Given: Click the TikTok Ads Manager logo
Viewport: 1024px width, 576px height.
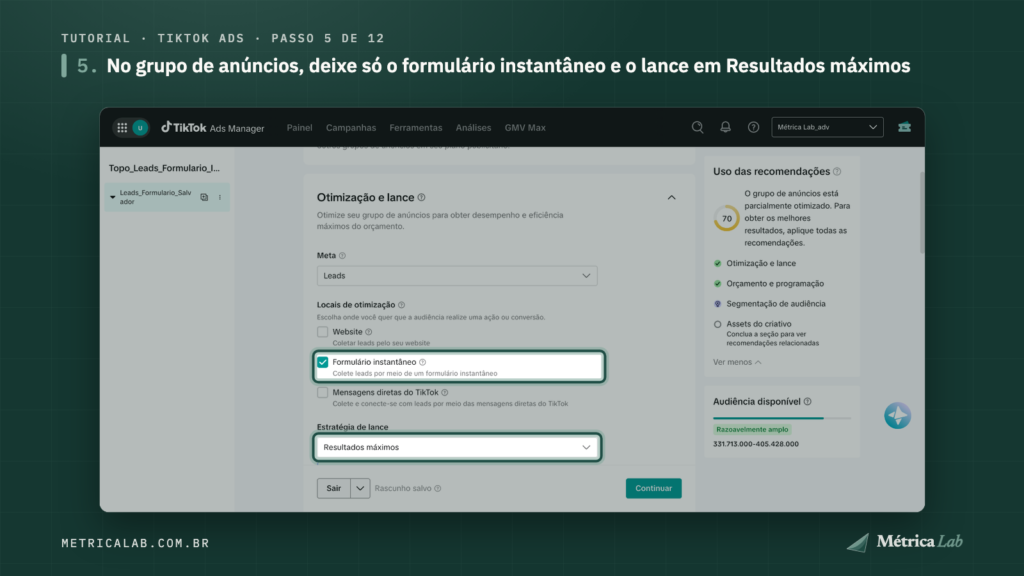Looking at the screenshot, I should coord(213,127).
